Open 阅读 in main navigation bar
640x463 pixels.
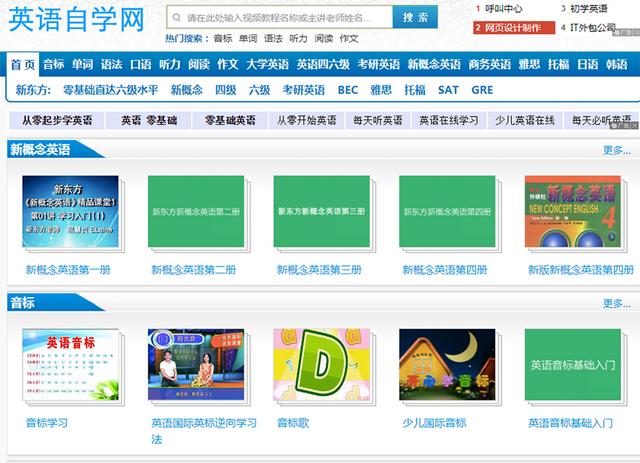coord(199,65)
